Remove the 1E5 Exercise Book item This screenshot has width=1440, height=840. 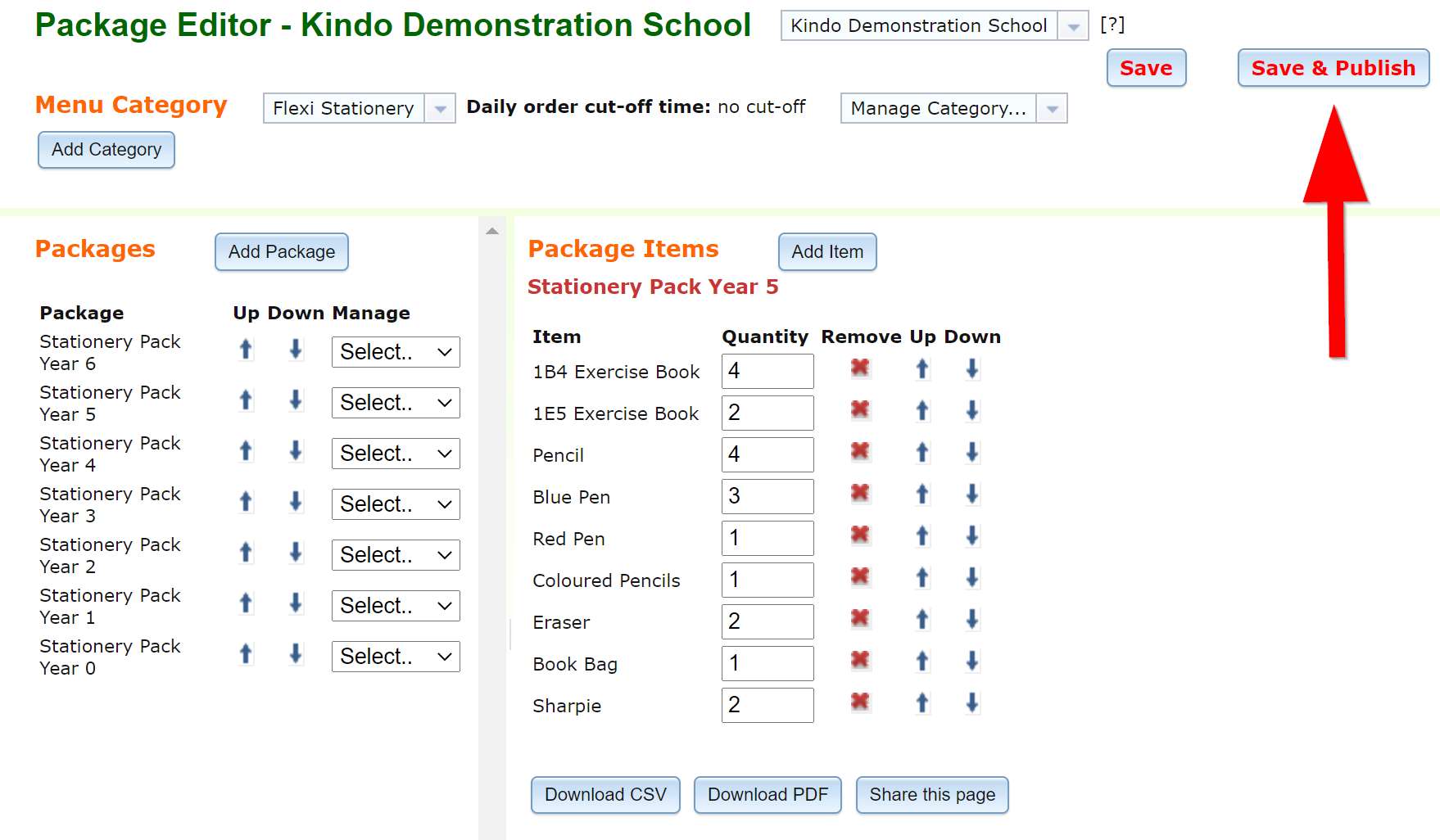pos(860,409)
